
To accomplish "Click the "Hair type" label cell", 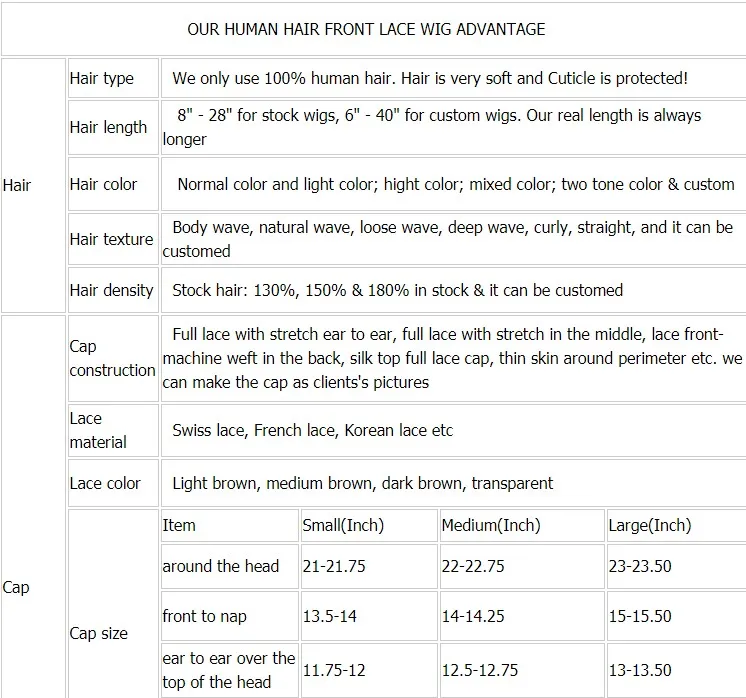I will pos(101,78).
